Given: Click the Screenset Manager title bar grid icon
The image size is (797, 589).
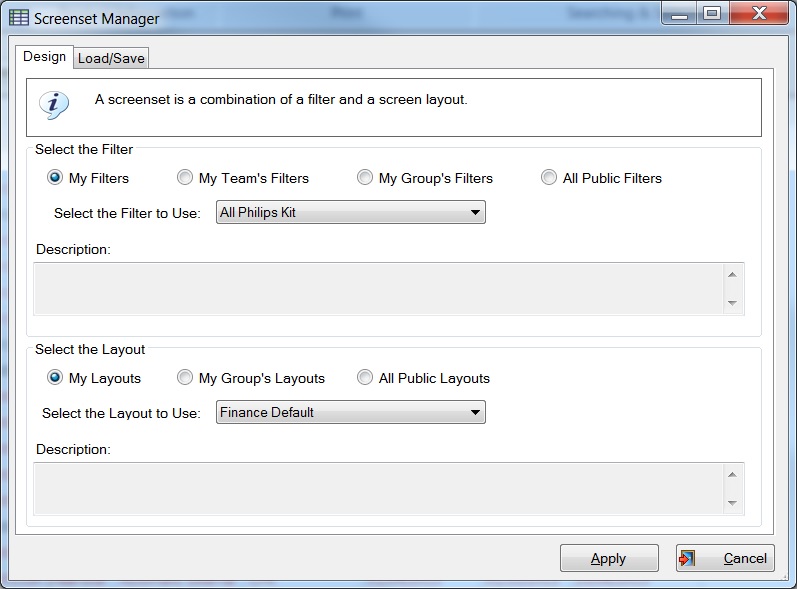Looking at the screenshot, I should tap(19, 18).
